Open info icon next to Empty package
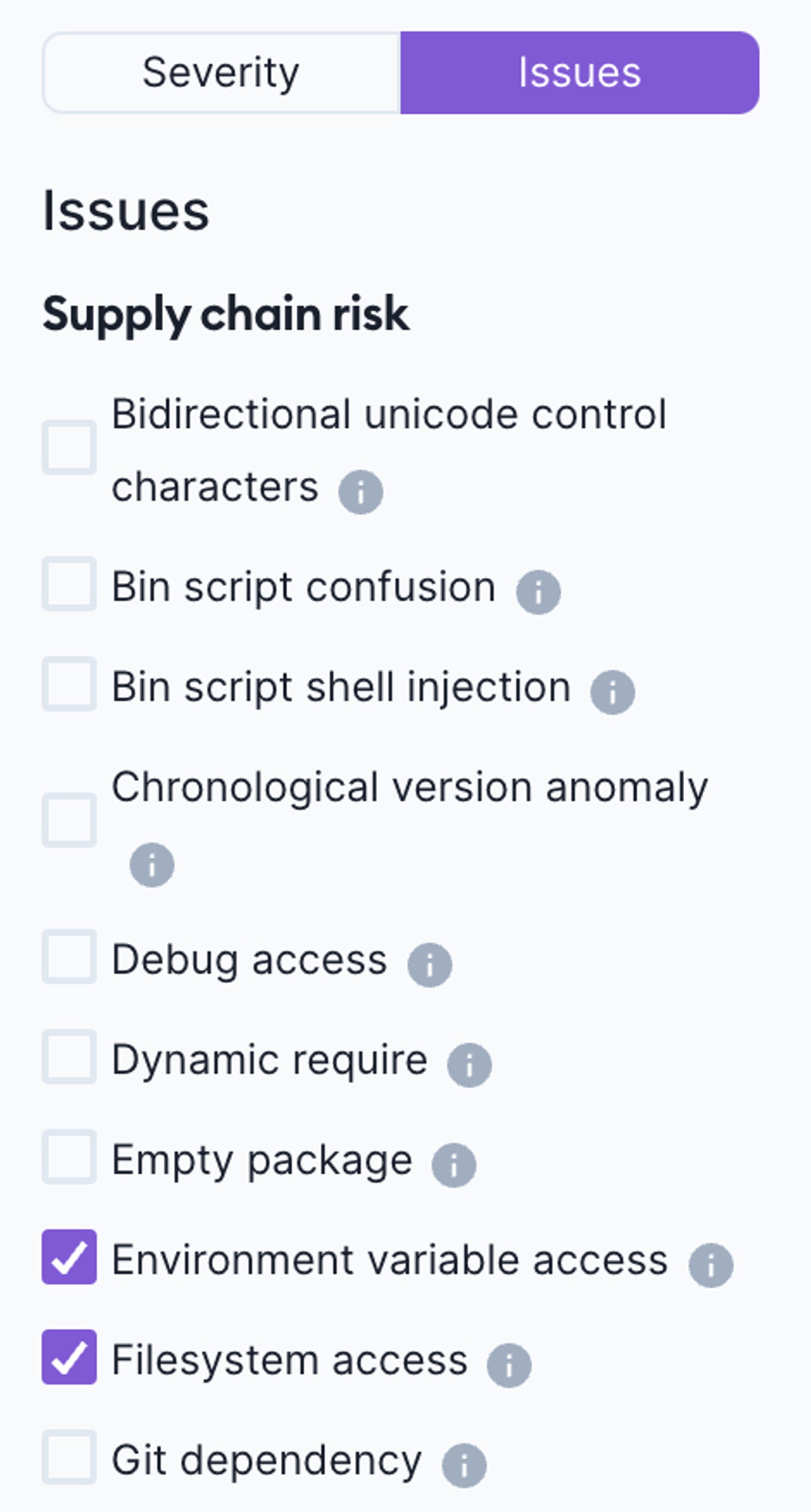The width and height of the screenshot is (811, 1512). pyautogui.click(x=454, y=1165)
